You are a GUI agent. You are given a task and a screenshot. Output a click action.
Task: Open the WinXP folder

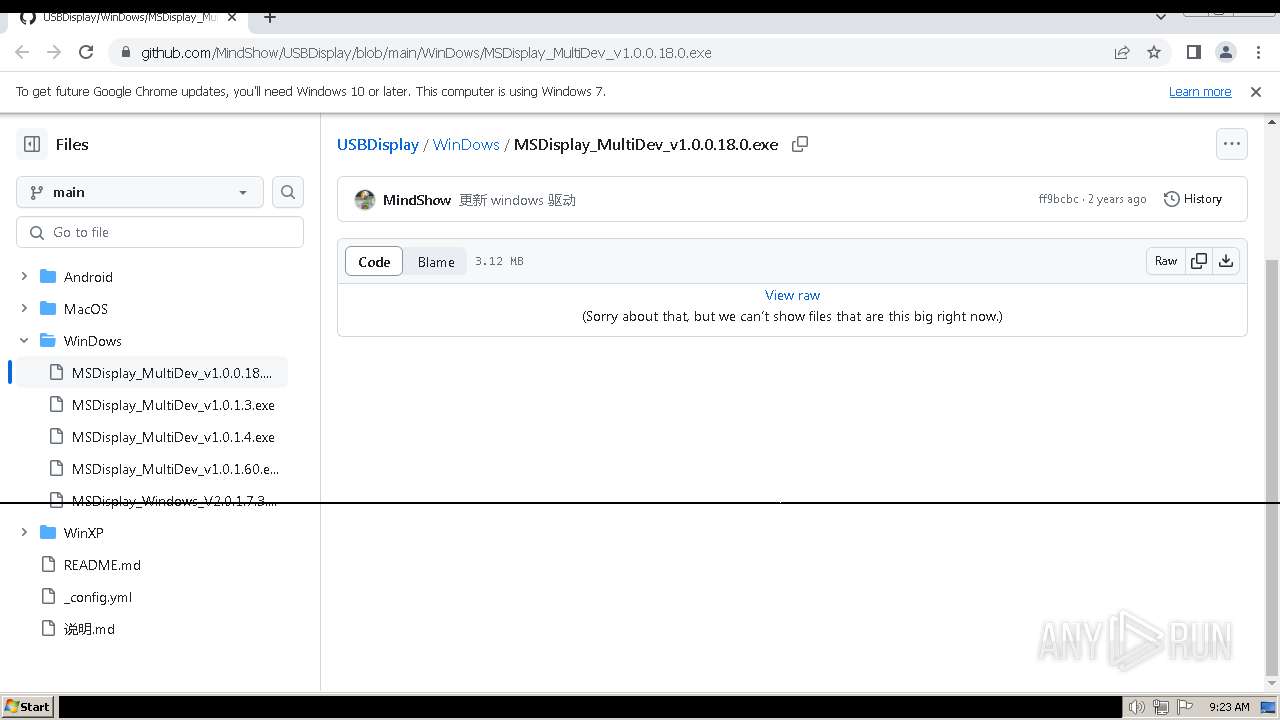[x=84, y=533]
